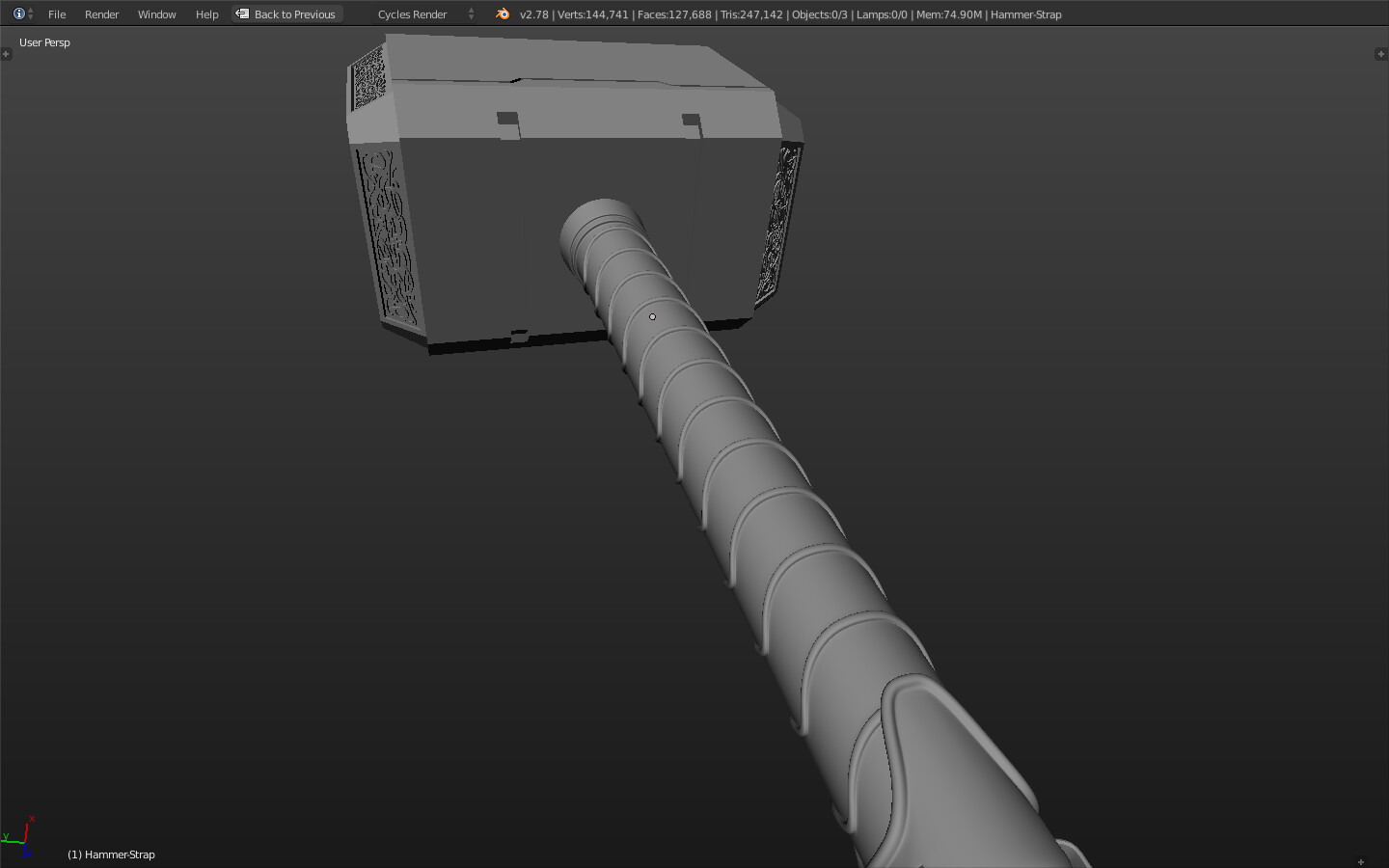Click the Verts:144,741 statistic in header
Screen dimensions: 1389x868
pyautogui.click(x=592, y=14)
